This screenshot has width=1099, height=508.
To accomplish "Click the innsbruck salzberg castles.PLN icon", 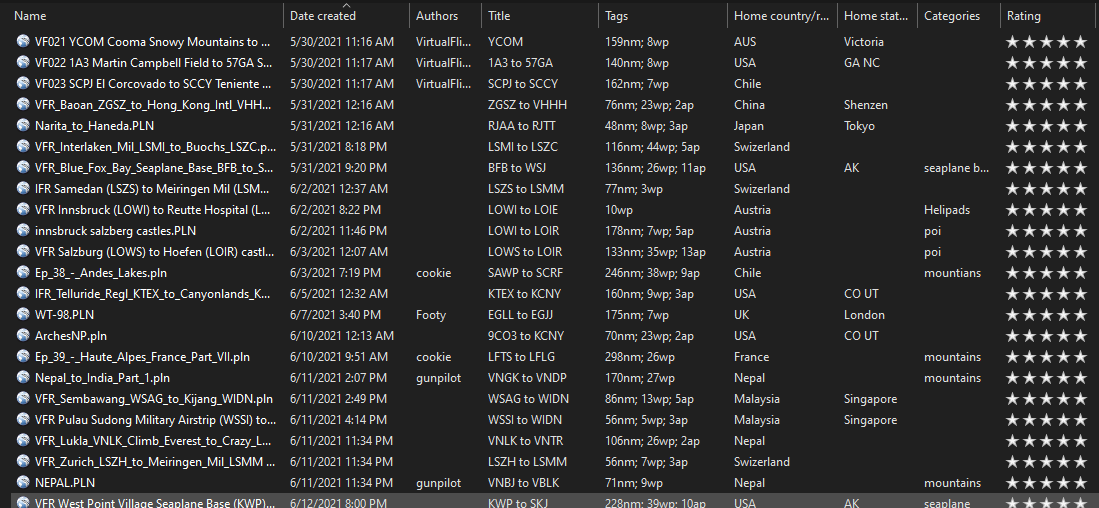I will tap(23, 231).
